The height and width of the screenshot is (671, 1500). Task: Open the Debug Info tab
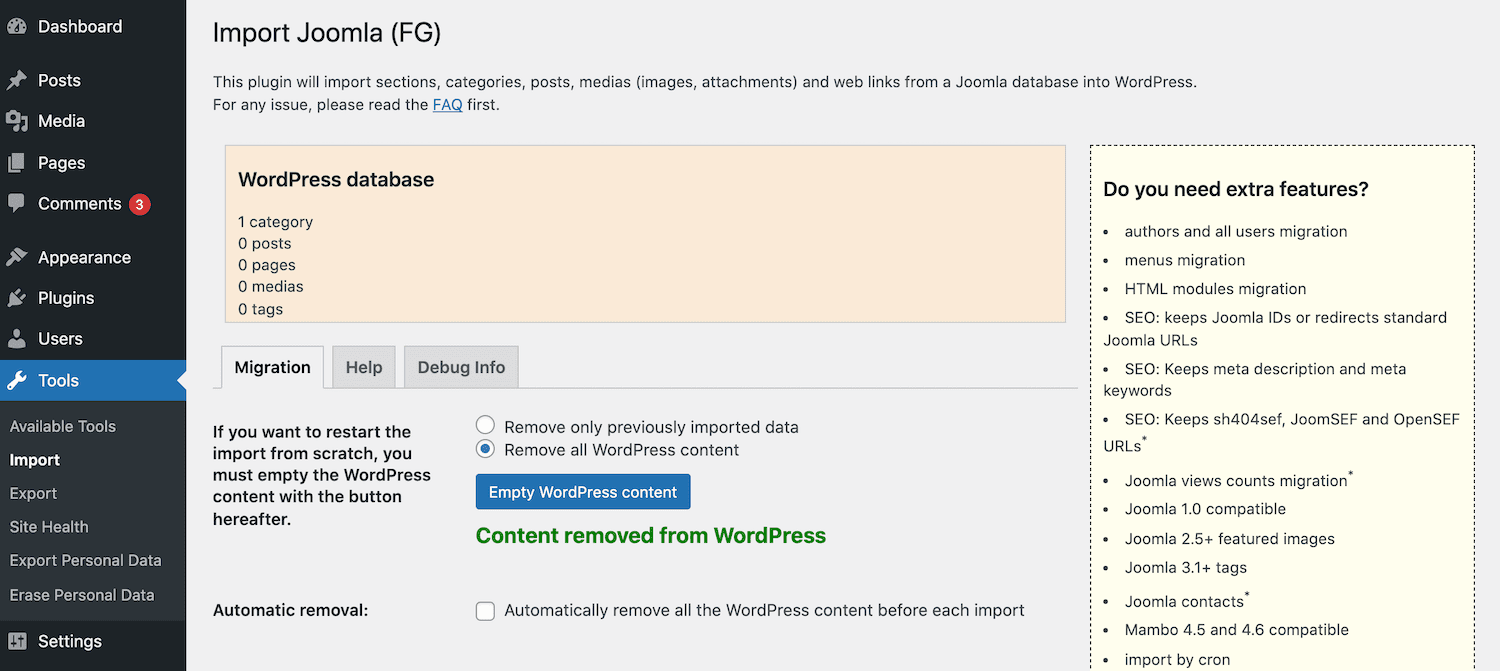[x=460, y=367]
